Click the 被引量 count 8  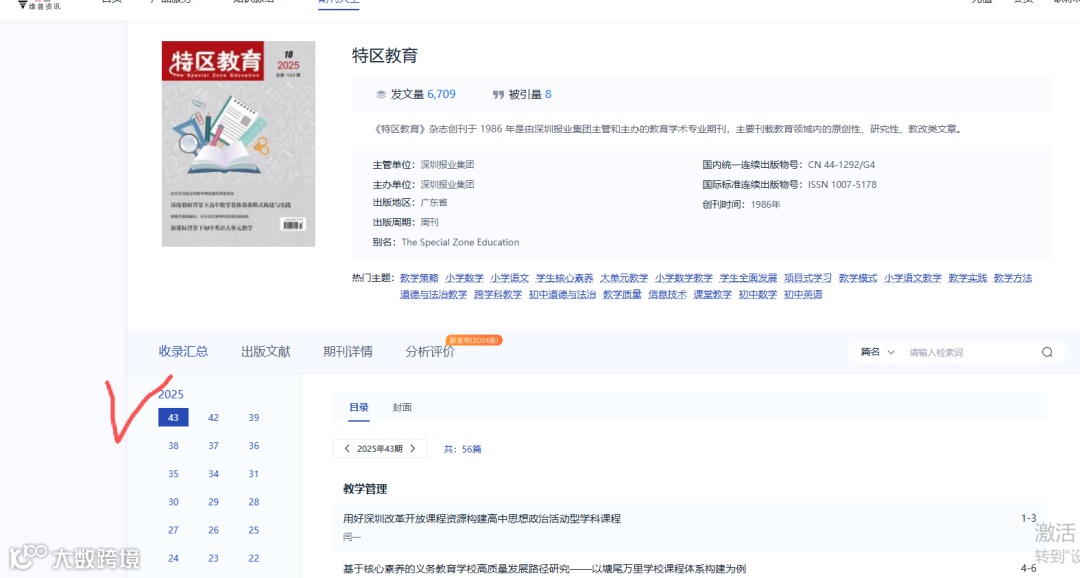pos(548,94)
